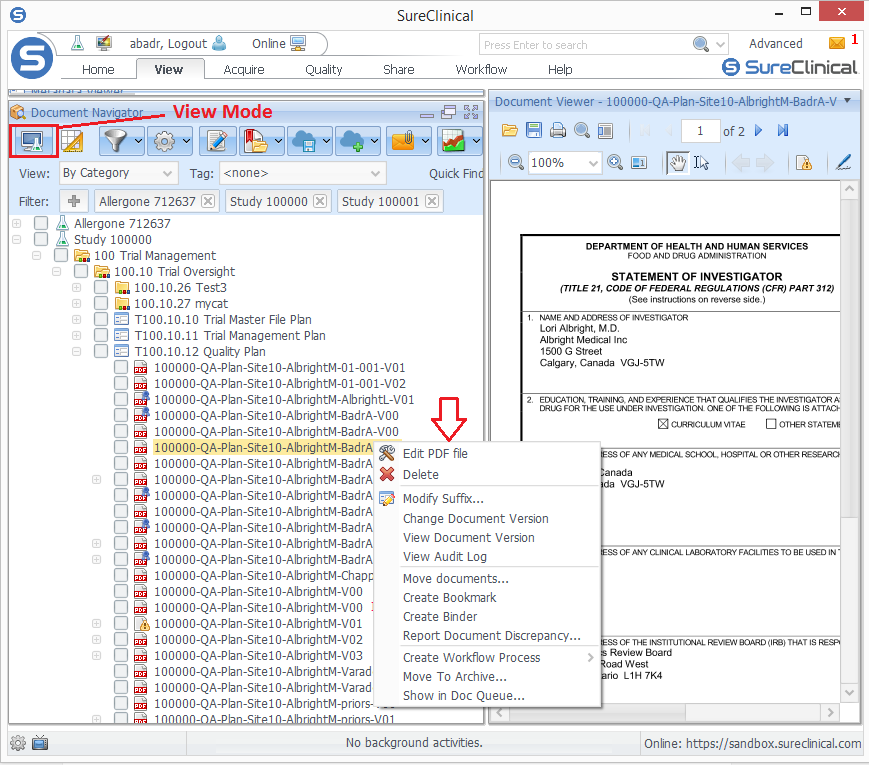Jump to last page in viewer
Image resolution: width=869 pixels, height=765 pixels.
[783, 131]
